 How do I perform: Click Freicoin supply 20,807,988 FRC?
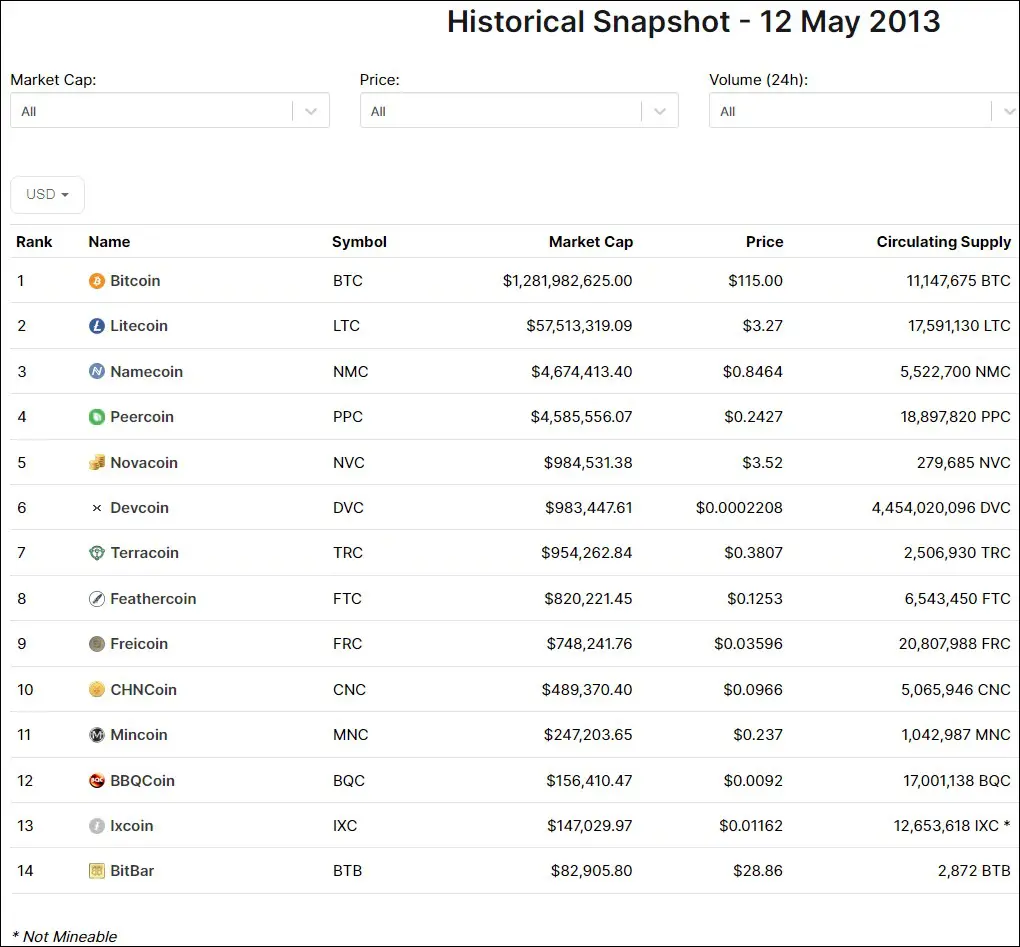(x=954, y=644)
